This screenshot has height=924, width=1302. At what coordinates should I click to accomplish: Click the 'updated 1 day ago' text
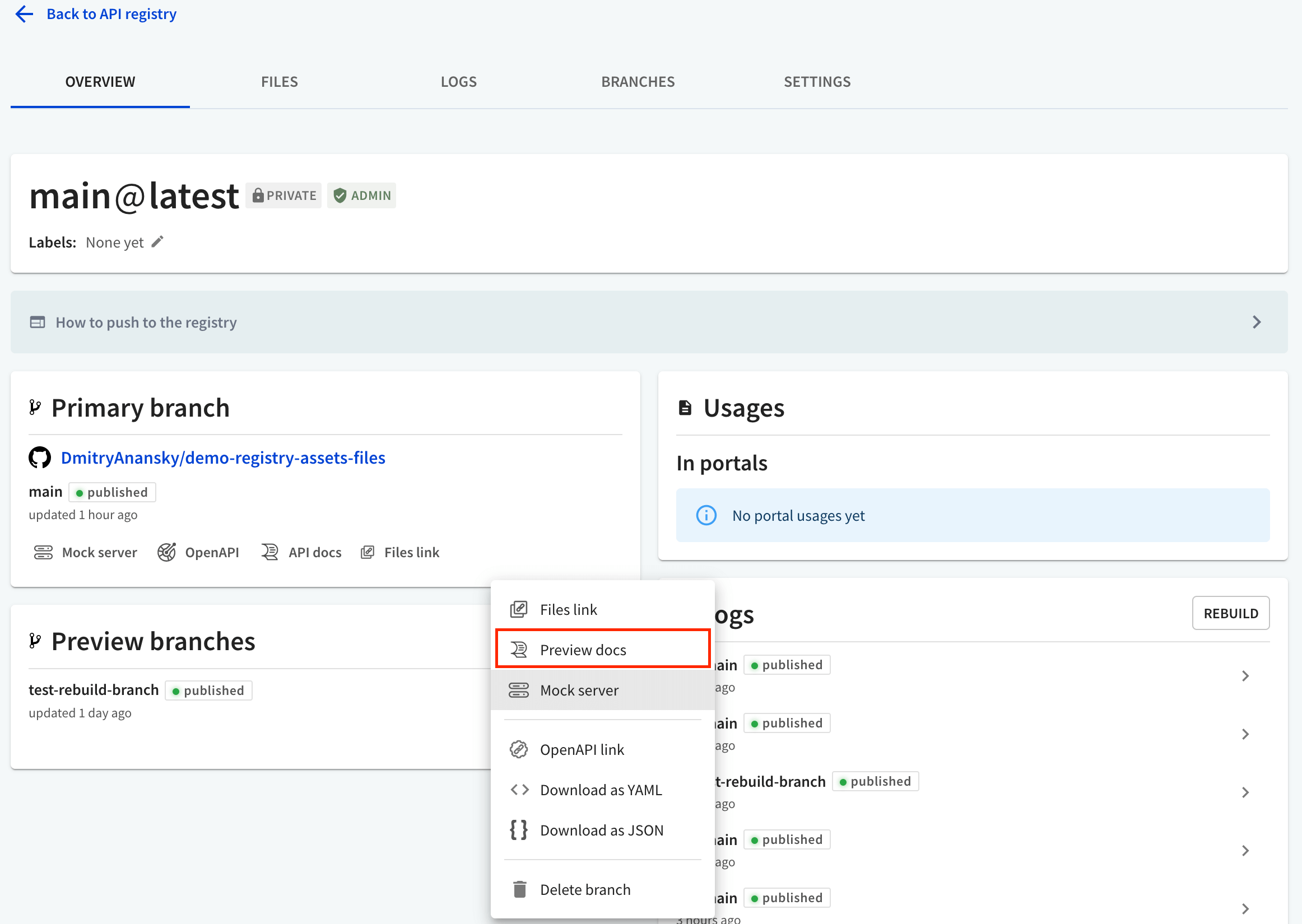[x=80, y=713]
